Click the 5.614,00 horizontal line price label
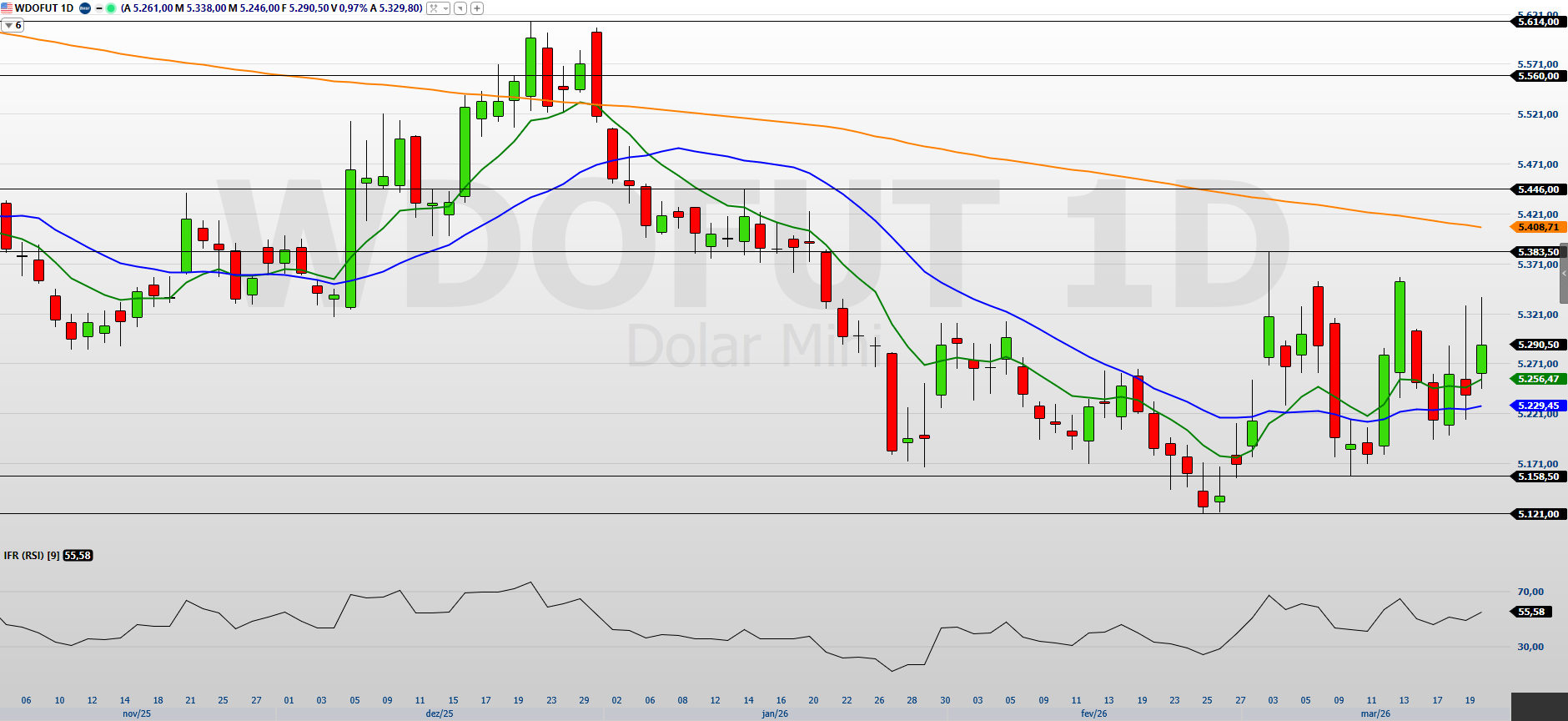 tap(1537, 23)
